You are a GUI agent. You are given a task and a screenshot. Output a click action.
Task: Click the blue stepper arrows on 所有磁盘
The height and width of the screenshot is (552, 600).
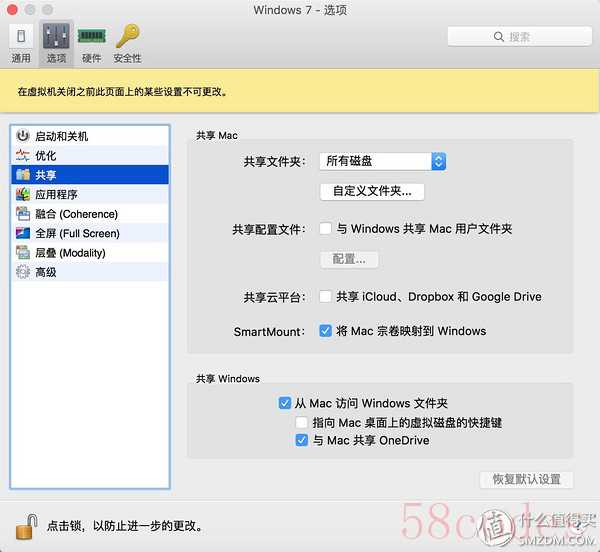click(x=439, y=161)
